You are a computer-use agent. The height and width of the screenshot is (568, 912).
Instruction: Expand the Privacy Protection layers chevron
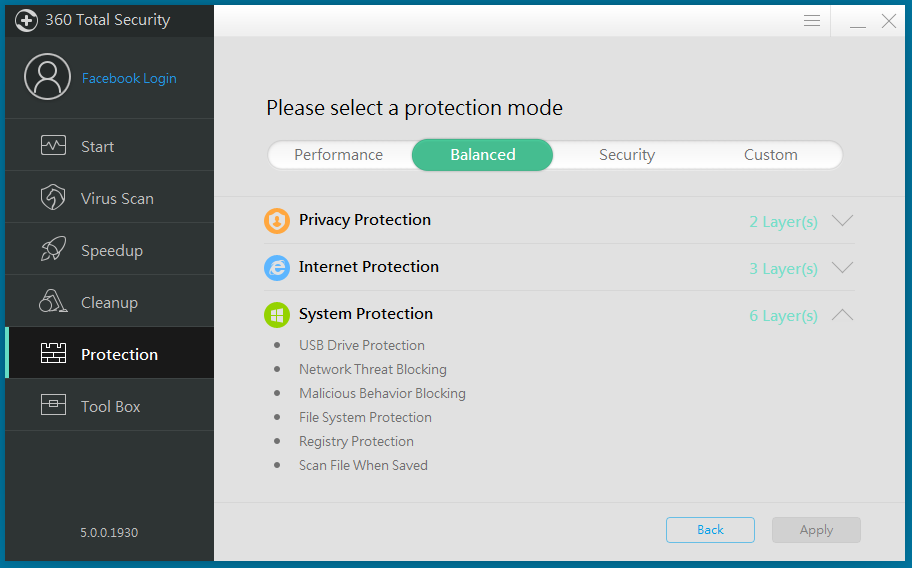[x=842, y=221]
